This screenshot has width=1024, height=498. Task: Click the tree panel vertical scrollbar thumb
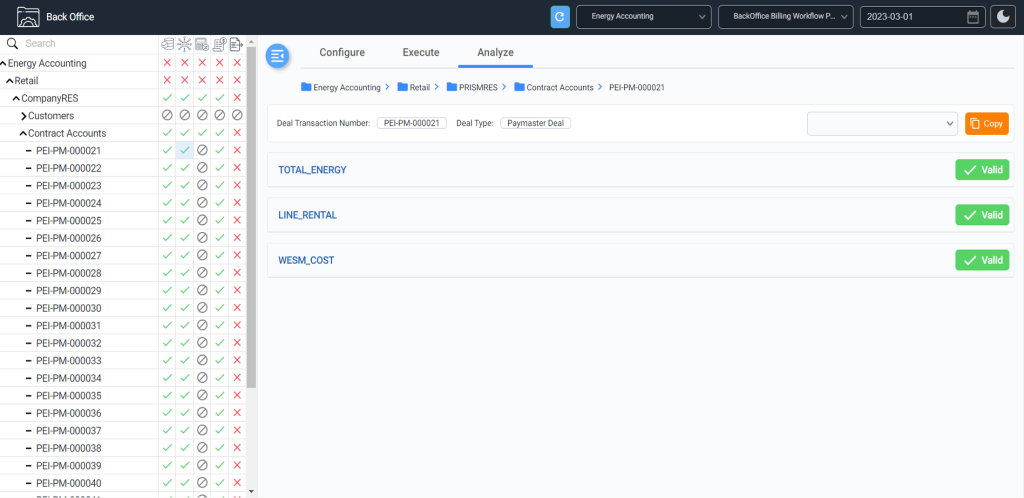pyautogui.click(x=251, y=217)
